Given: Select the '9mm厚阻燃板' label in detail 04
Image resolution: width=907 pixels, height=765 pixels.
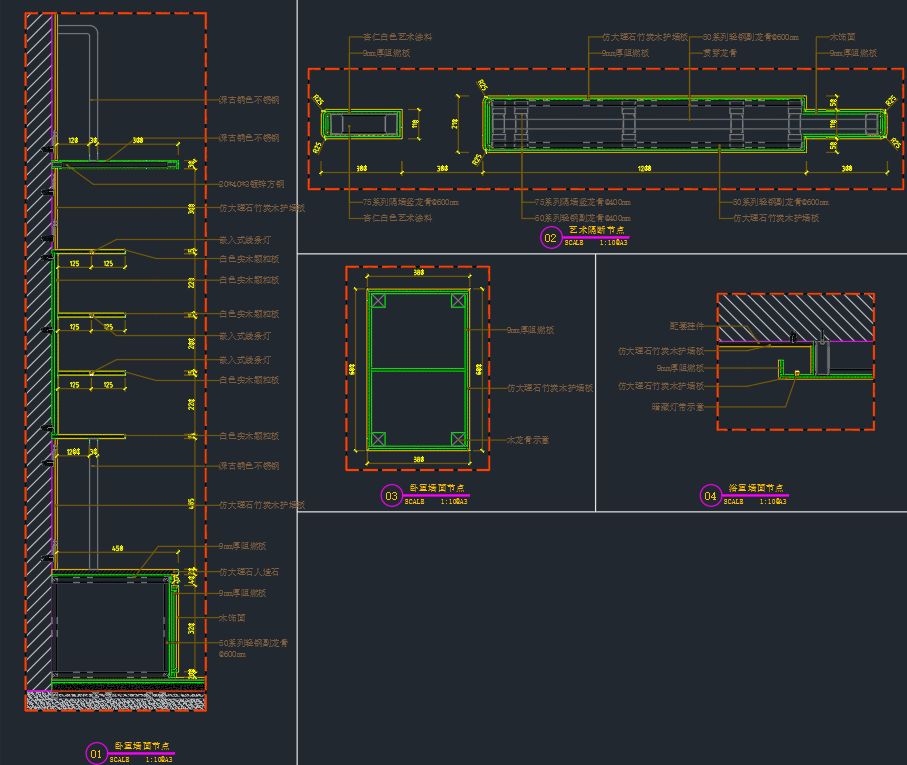Looking at the screenshot, I should (x=680, y=368).
